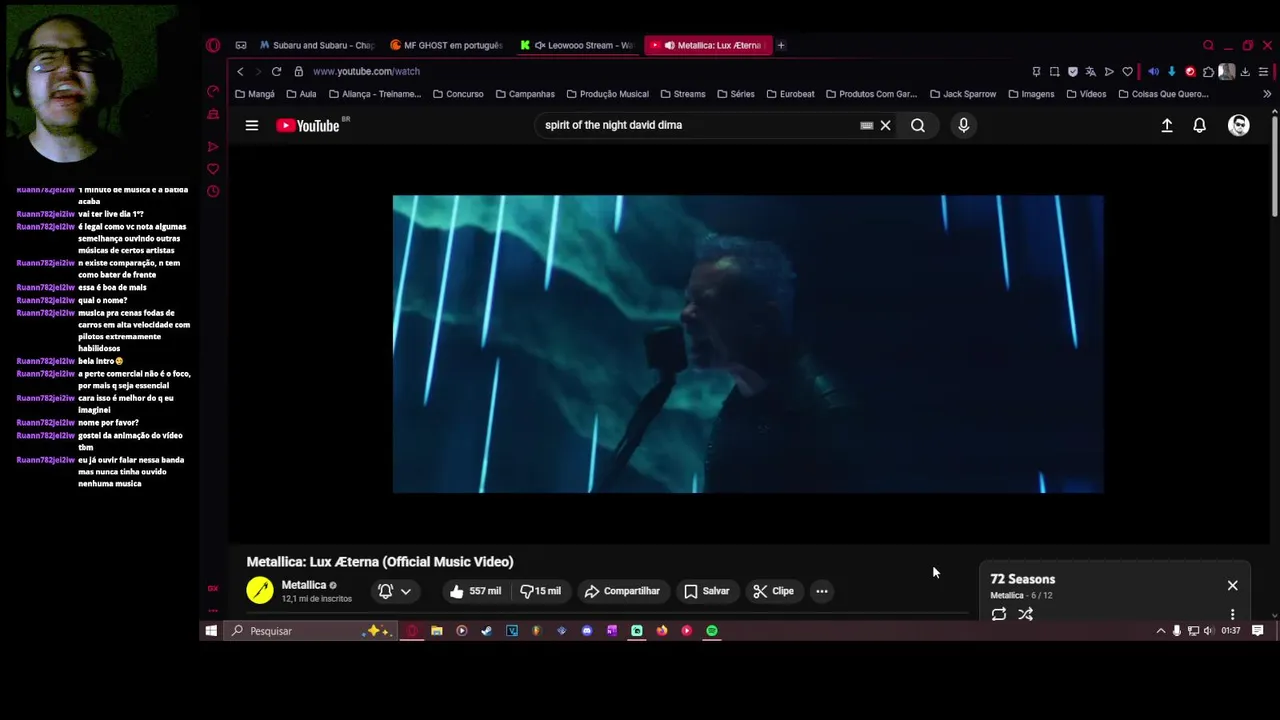Open the Mangá bookmarks folder

255,94
